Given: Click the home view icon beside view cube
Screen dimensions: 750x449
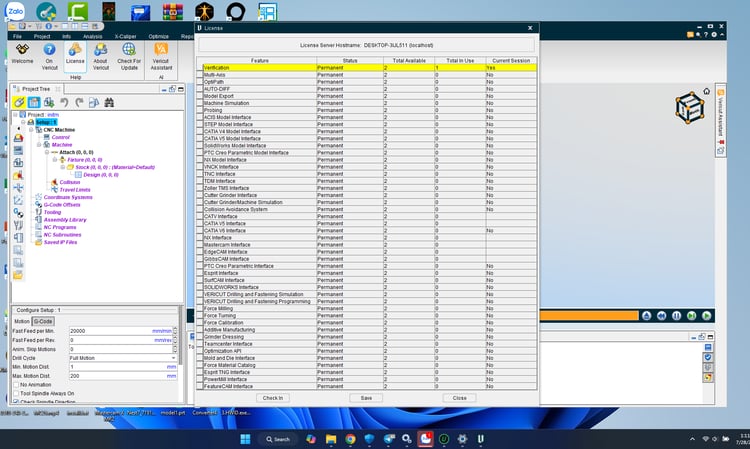Looking at the screenshot, I should [x=706, y=91].
